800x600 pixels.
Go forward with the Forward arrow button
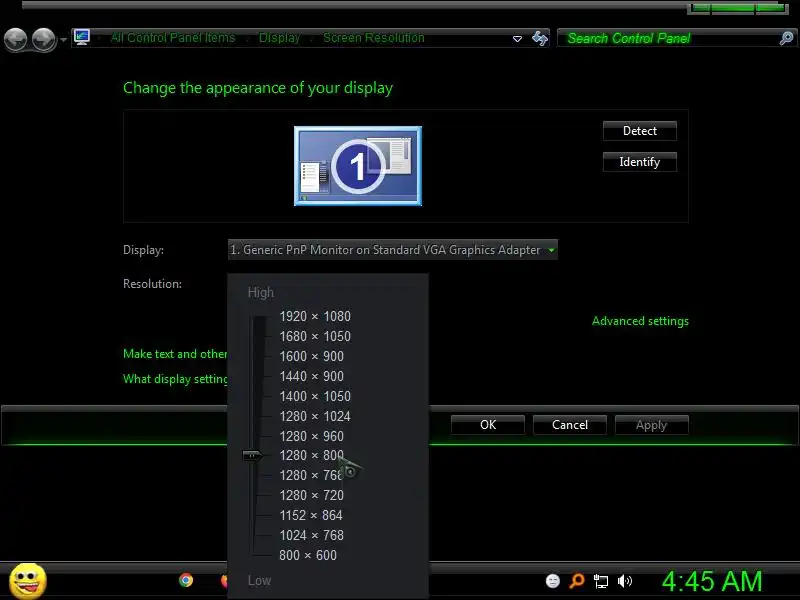pyautogui.click(x=44, y=39)
